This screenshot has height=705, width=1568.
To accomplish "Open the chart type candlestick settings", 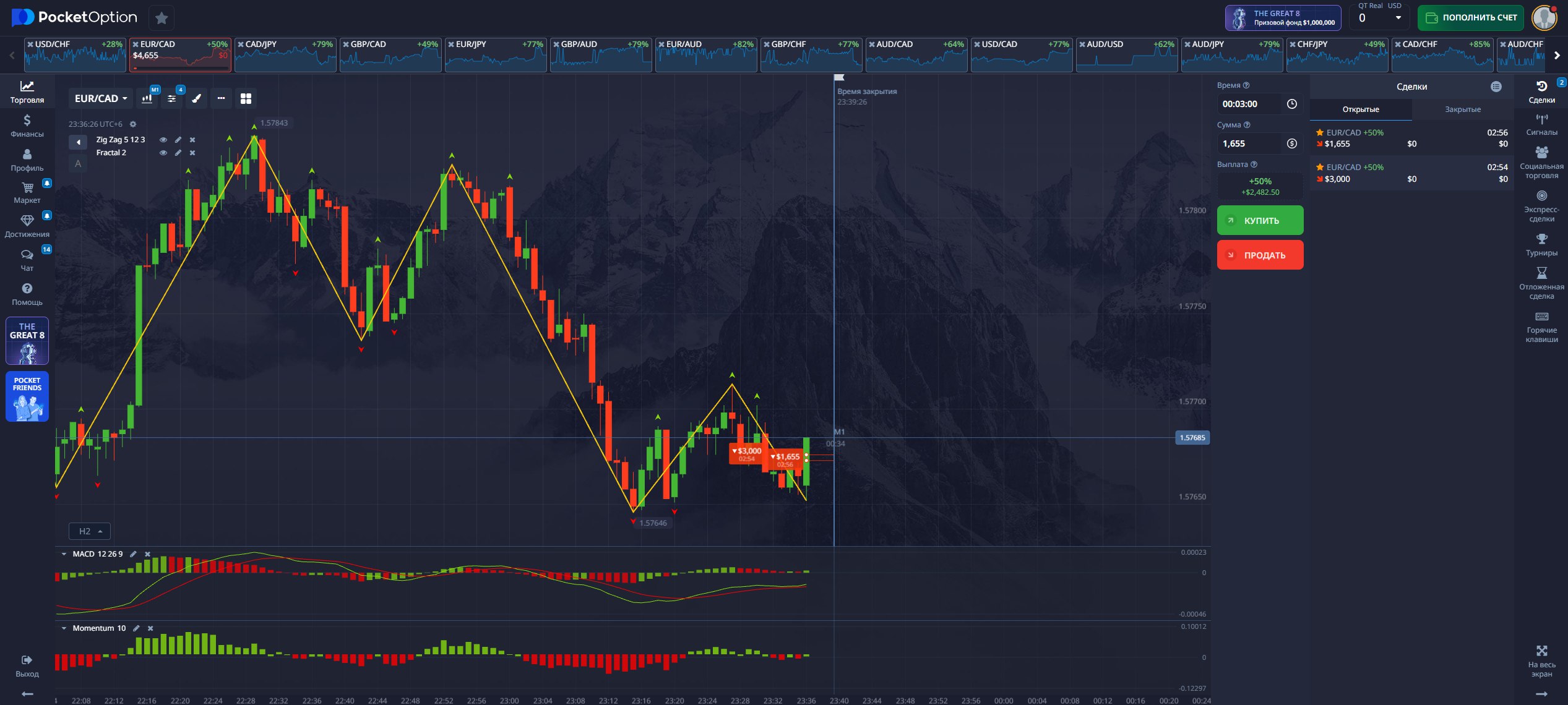I will [x=147, y=98].
